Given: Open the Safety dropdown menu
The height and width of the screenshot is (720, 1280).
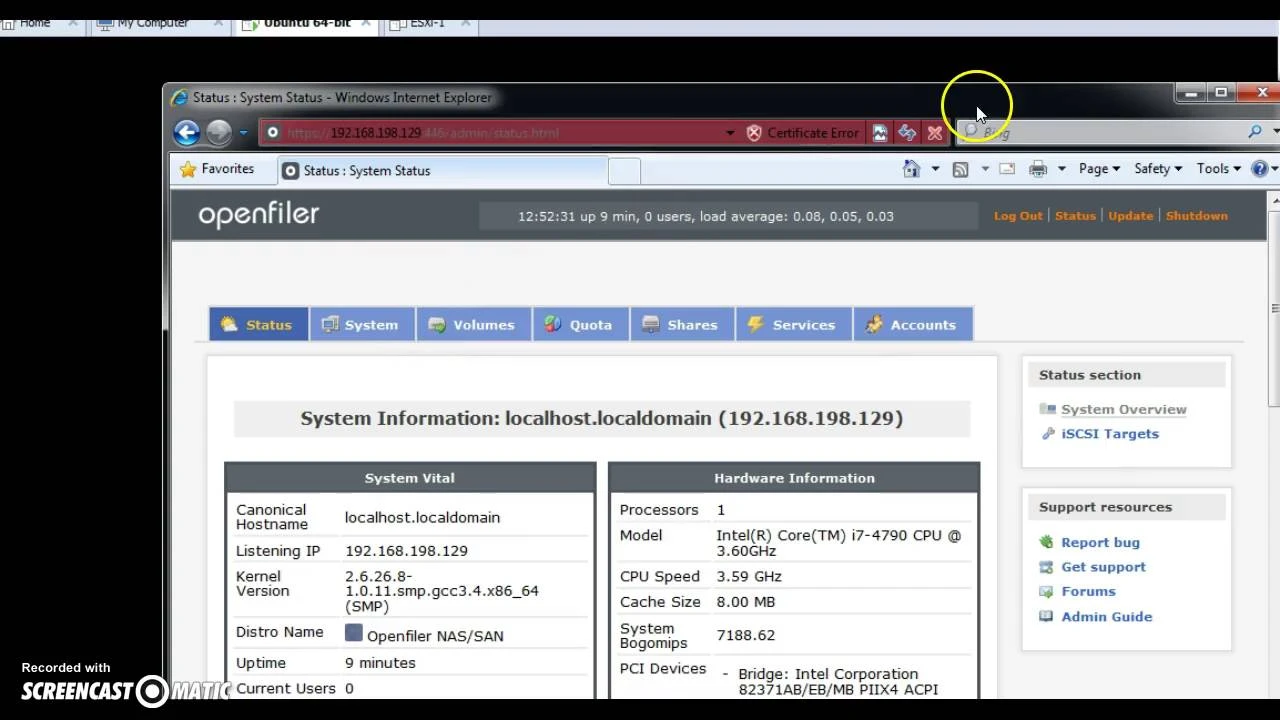Looking at the screenshot, I should pos(1158,169).
